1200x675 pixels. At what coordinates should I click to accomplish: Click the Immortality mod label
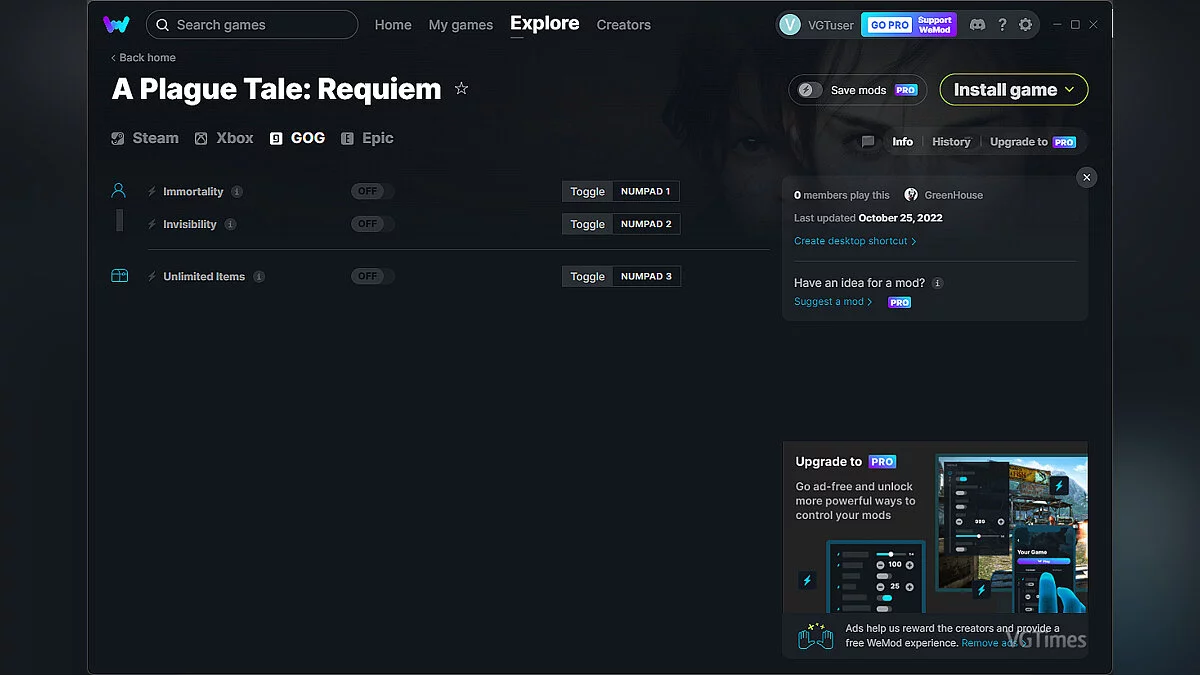193,191
